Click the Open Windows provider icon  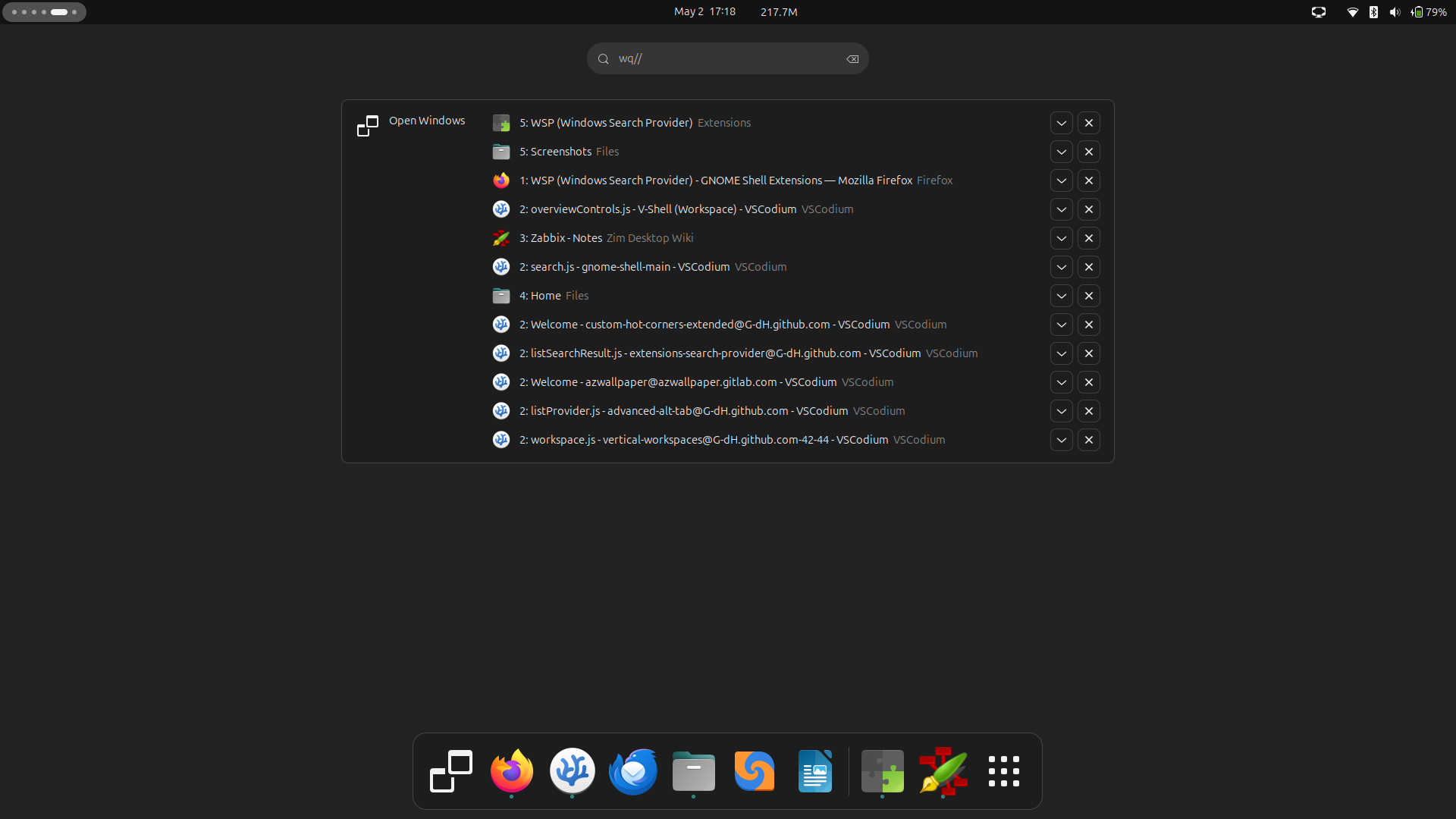point(368,126)
